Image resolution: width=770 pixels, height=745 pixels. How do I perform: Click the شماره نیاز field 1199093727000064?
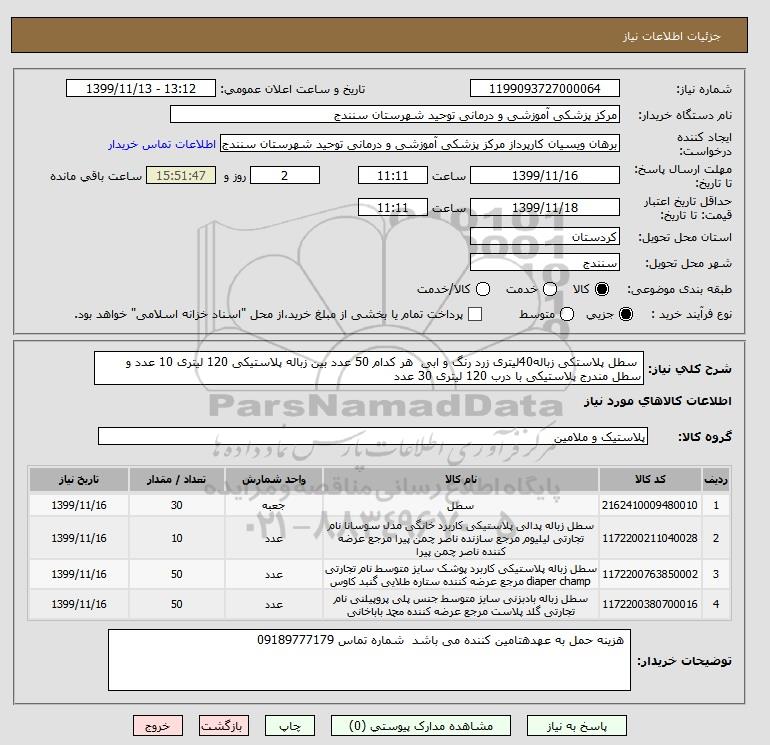(x=545, y=88)
